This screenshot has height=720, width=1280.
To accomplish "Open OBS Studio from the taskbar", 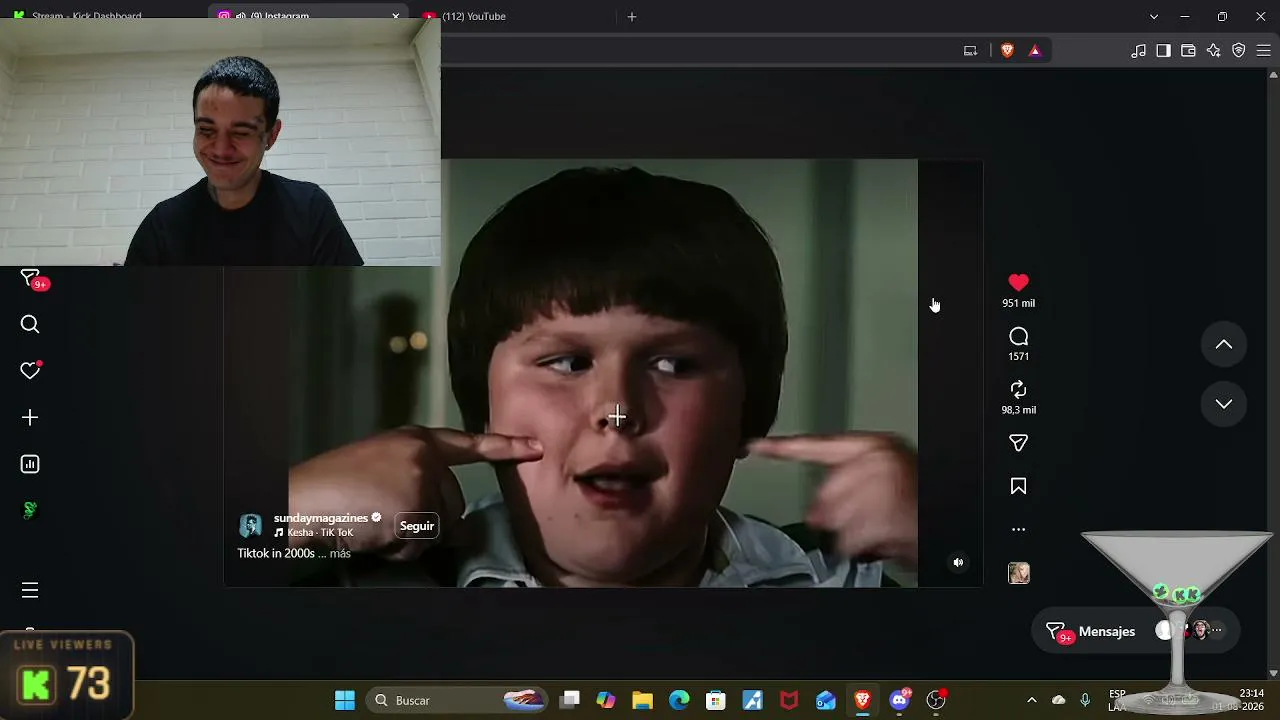I will [936, 700].
